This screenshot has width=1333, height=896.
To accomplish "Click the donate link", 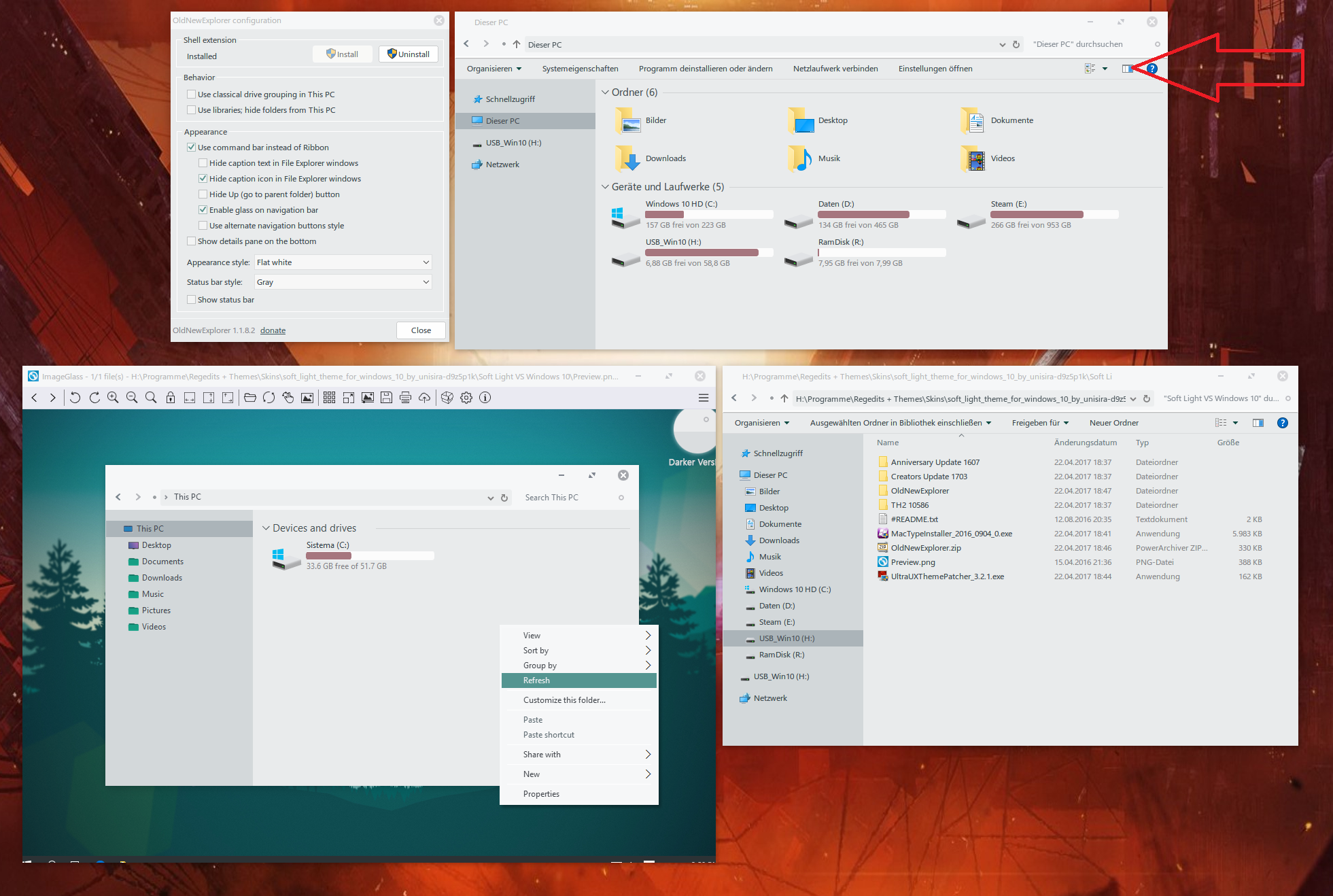I will pos(273,330).
